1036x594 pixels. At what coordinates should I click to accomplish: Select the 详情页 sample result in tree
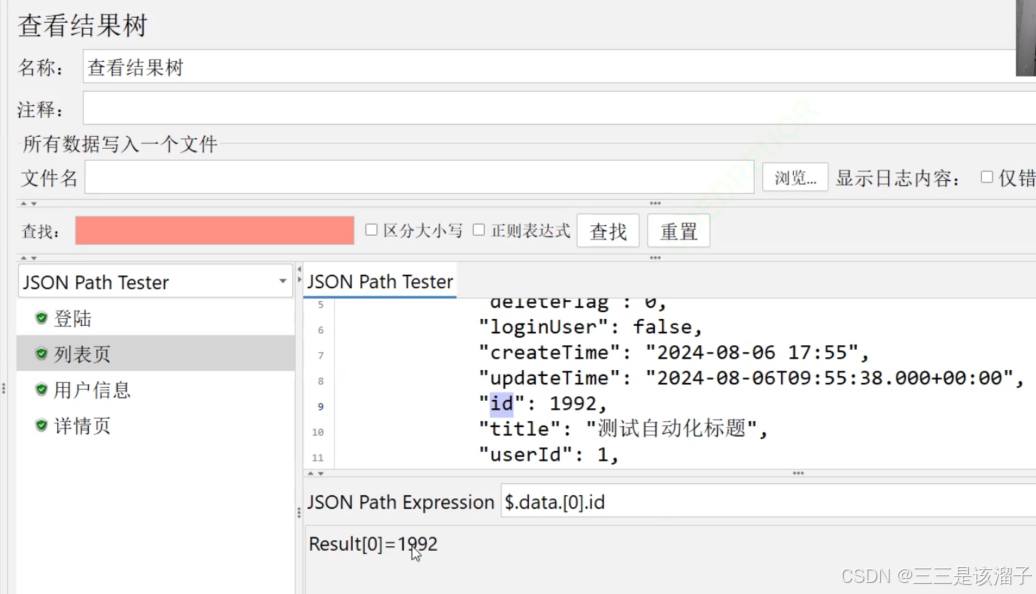tap(82, 426)
